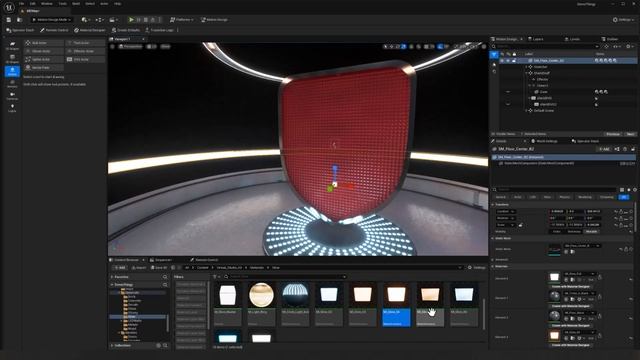This screenshot has width=640, height=360.
Task: Toggle the Scale lock ratio icon
Action: (x=520, y=225)
